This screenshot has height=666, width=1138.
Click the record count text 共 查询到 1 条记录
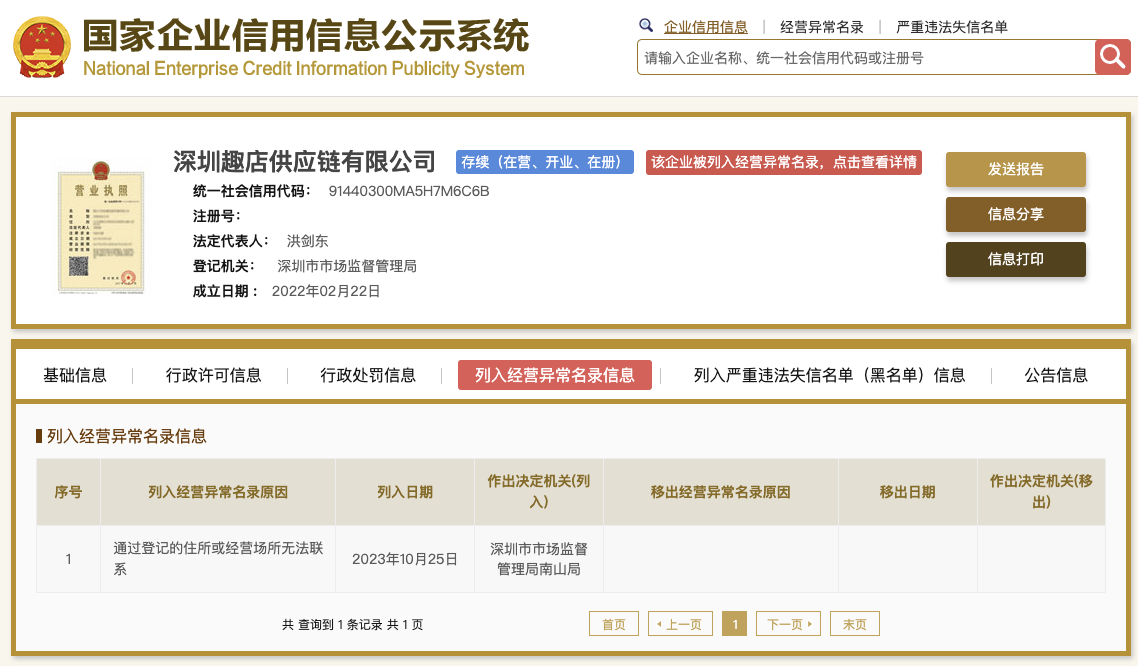tap(332, 625)
